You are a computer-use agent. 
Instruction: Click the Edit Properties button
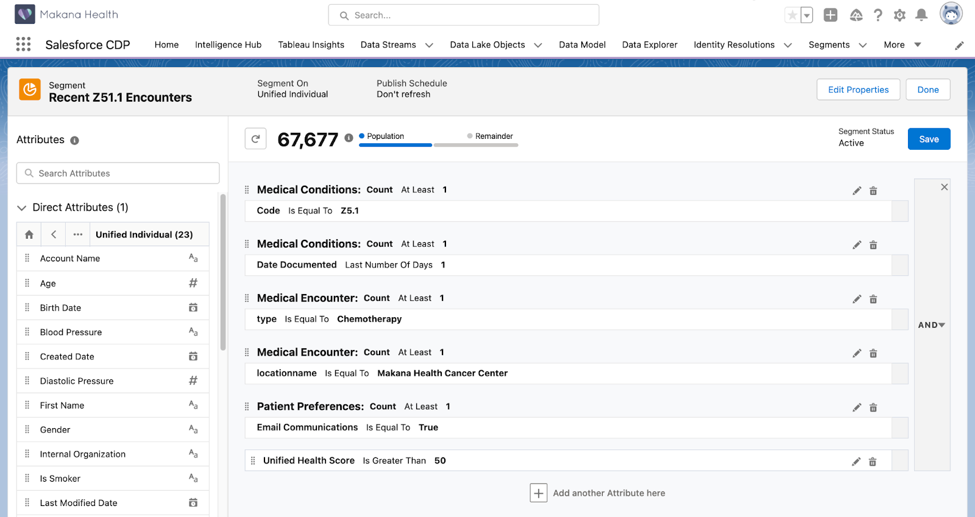(x=858, y=90)
